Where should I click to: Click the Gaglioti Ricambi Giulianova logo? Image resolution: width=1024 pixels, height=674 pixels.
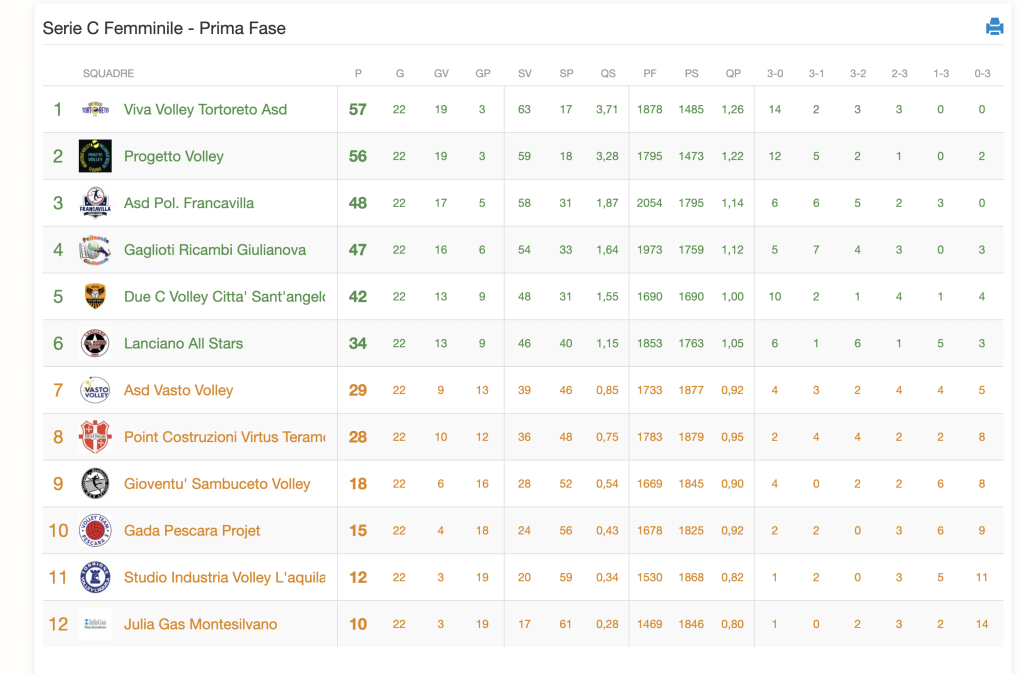tap(95, 250)
